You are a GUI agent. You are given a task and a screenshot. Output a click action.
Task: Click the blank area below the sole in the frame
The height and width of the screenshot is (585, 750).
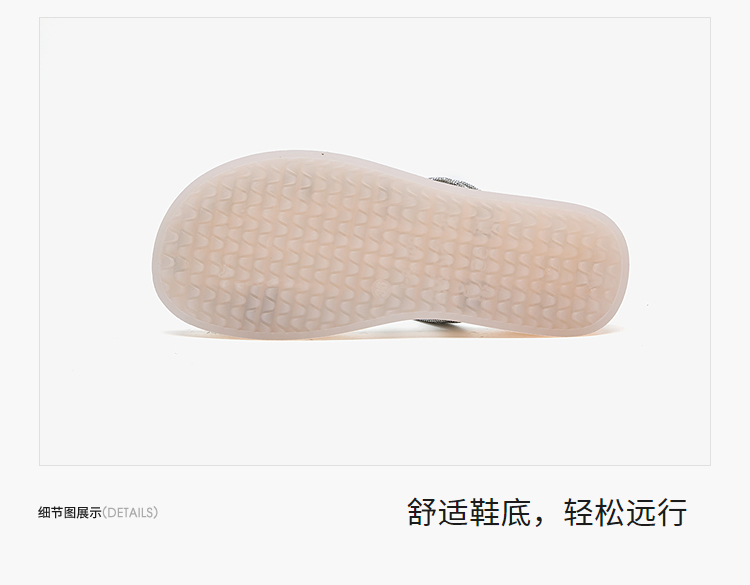coord(375,404)
